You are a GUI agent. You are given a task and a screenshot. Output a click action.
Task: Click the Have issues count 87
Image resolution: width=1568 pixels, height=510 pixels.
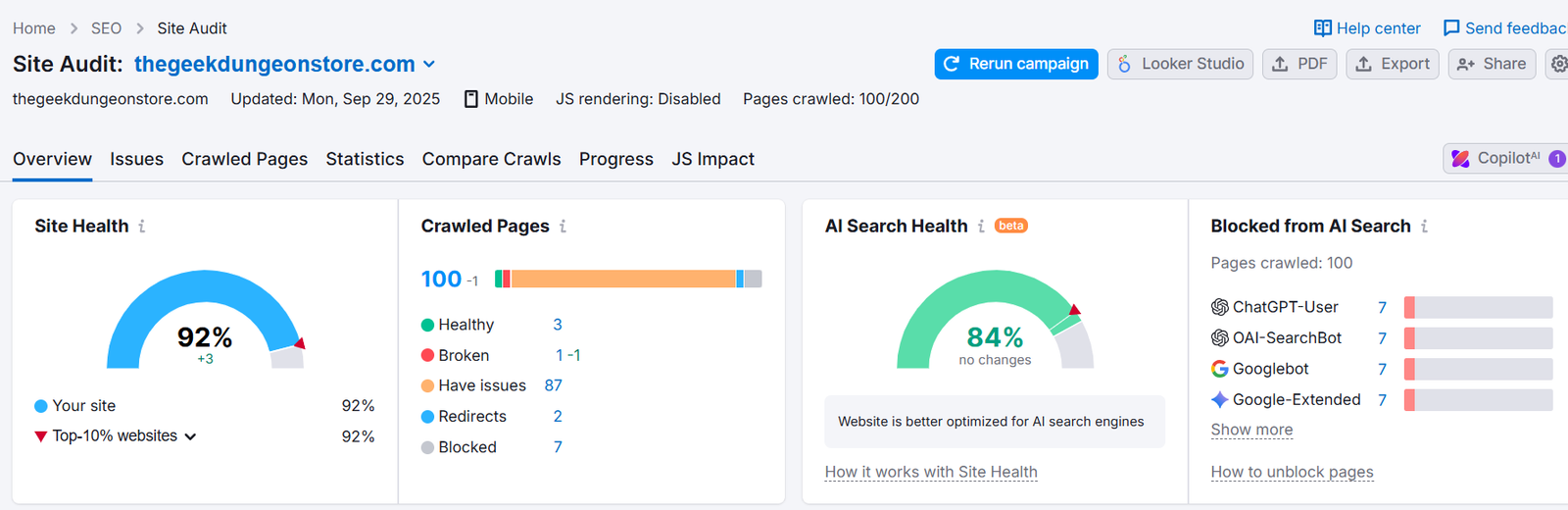pos(554,385)
